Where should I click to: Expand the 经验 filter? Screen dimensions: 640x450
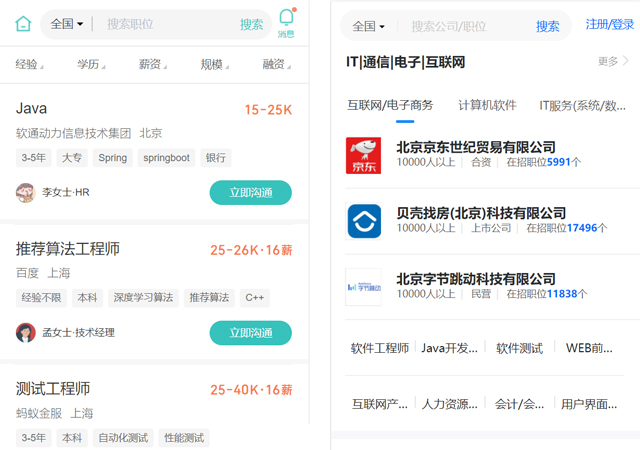[29, 65]
